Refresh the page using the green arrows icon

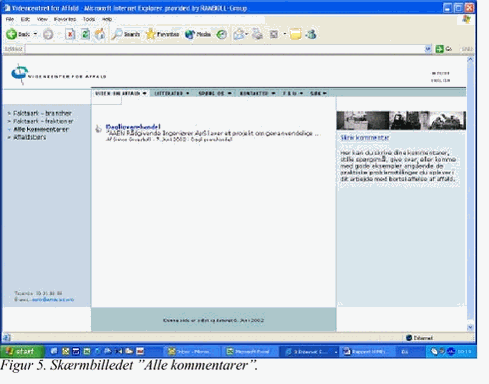click(x=85, y=34)
